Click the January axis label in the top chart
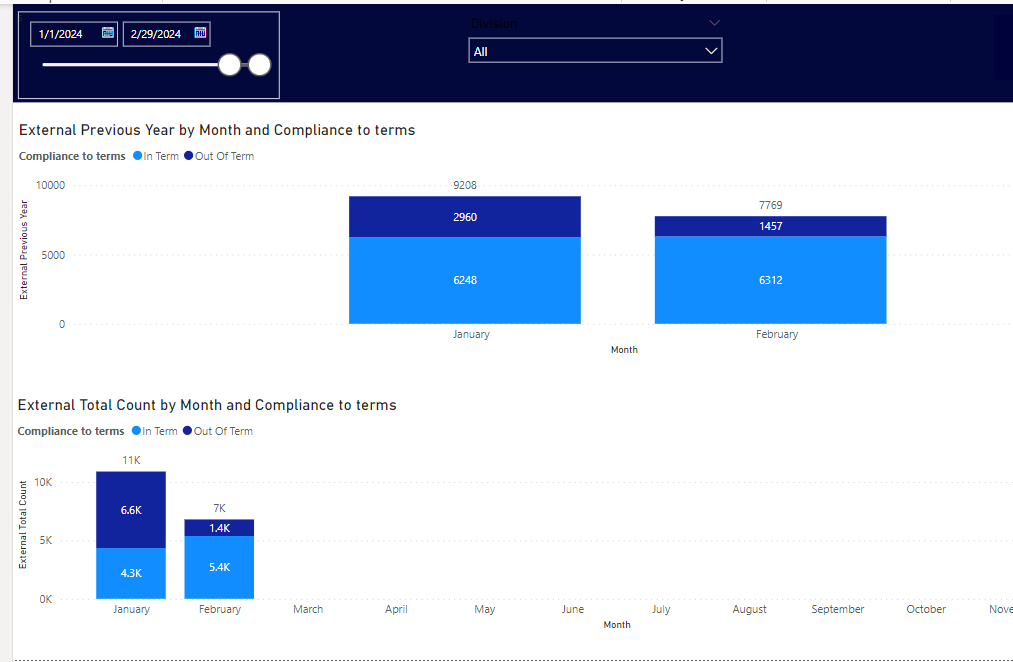 471,334
